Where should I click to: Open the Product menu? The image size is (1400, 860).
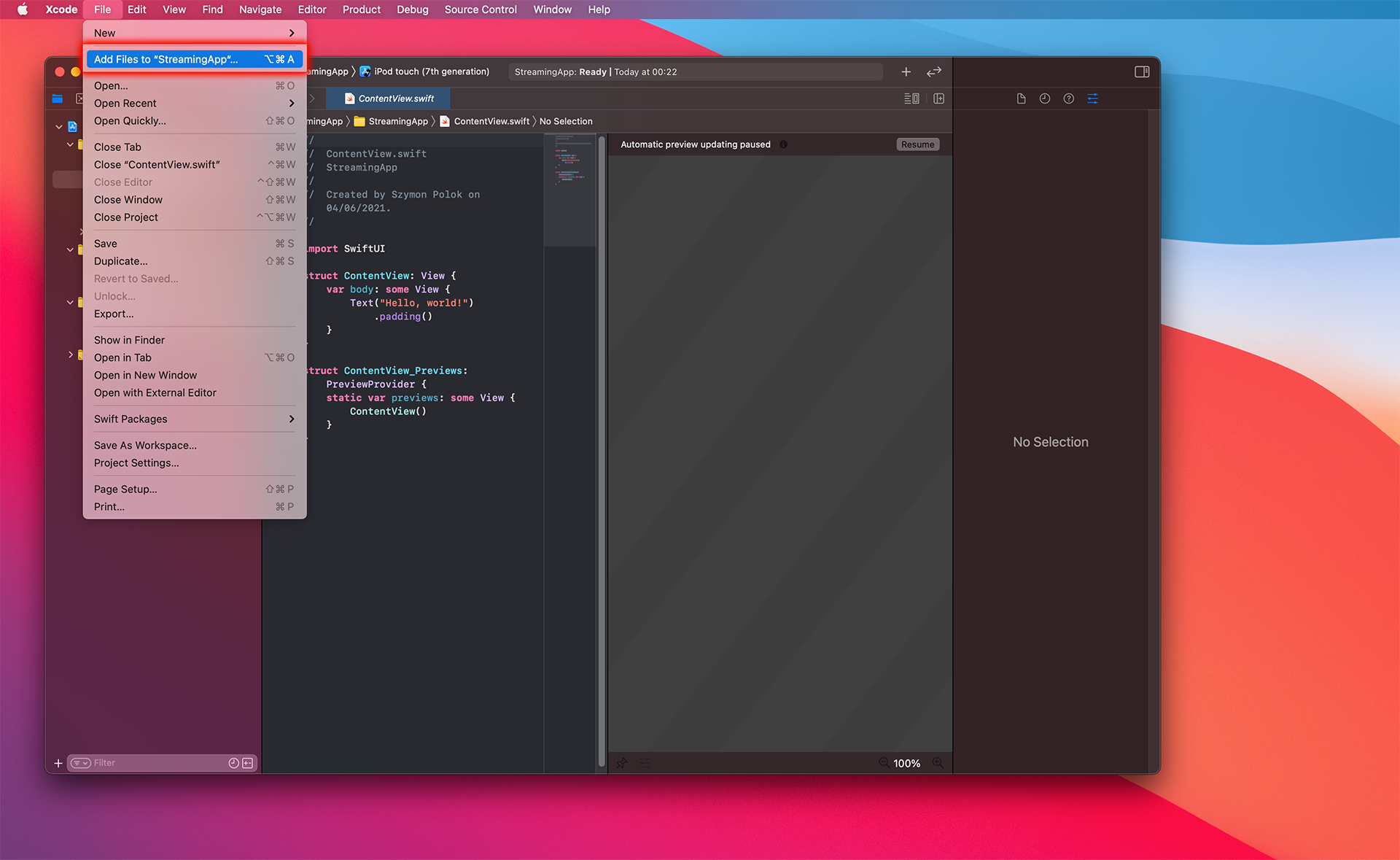tap(362, 9)
